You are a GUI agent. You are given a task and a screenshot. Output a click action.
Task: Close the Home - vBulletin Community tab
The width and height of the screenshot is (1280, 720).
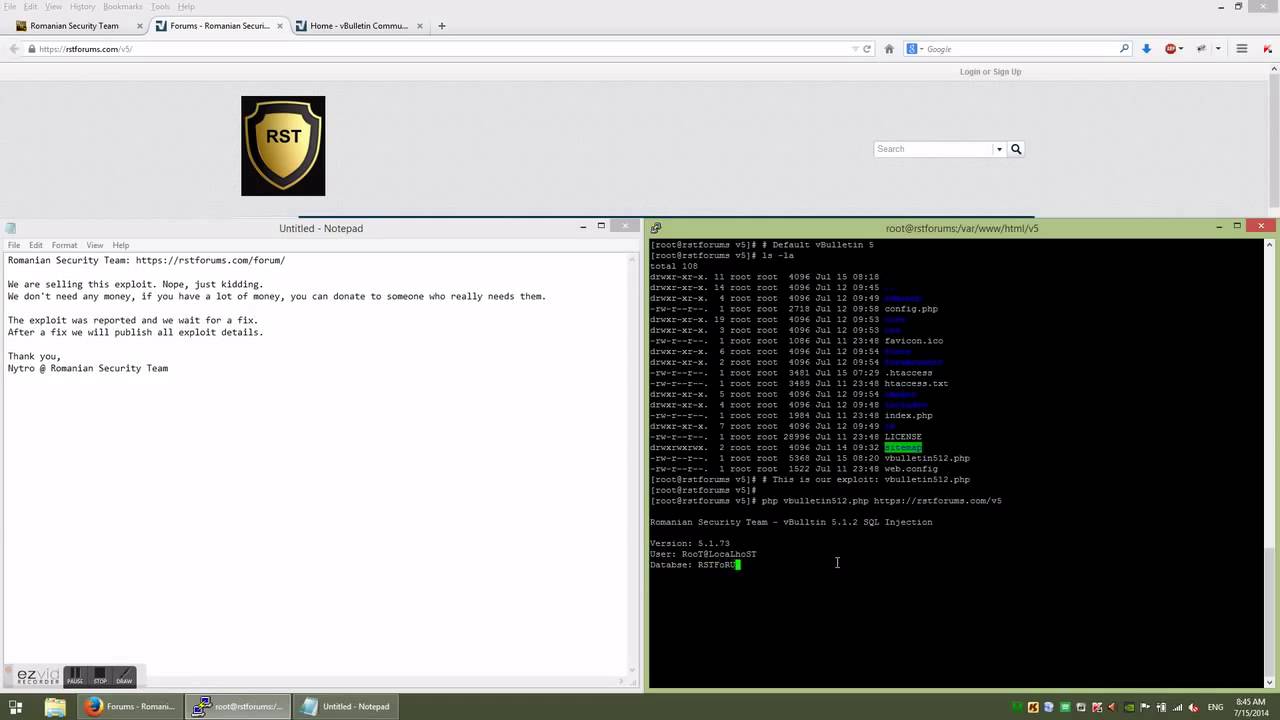point(419,26)
